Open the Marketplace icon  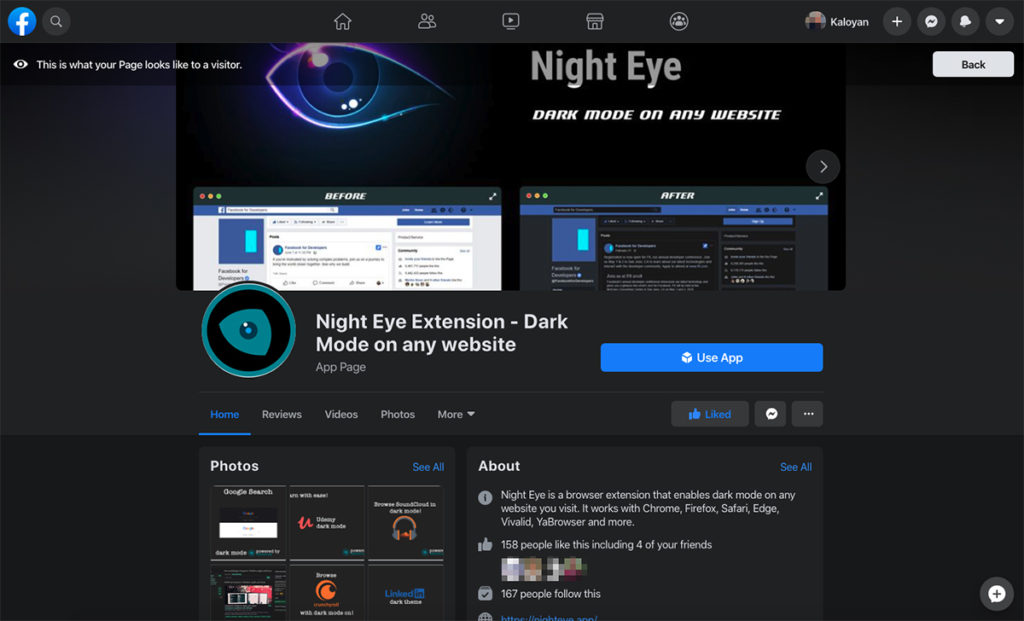click(x=594, y=22)
